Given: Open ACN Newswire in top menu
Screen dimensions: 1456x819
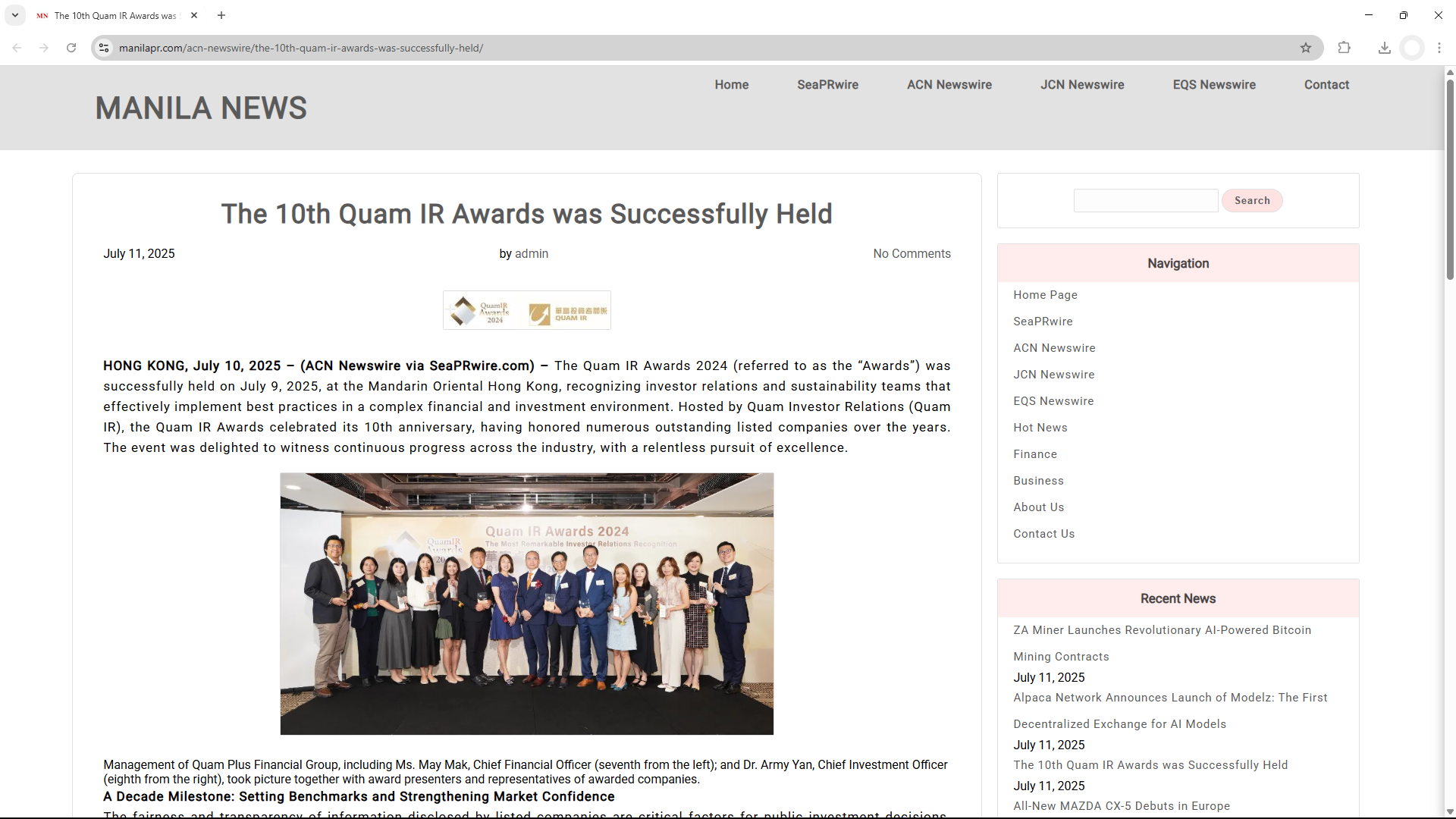Looking at the screenshot, I should 949,85.
